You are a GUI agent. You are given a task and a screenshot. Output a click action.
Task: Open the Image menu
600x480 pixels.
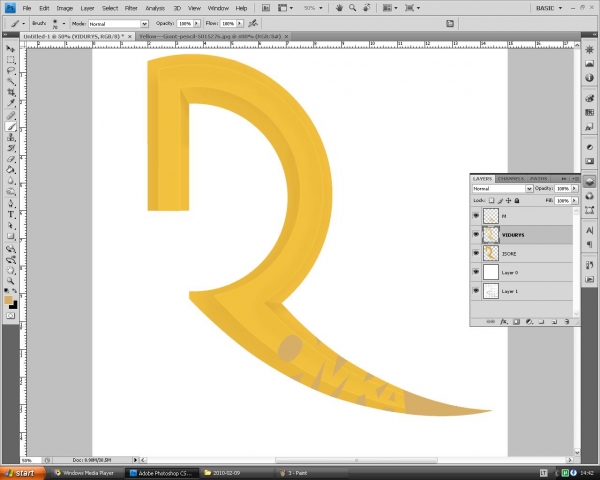pyautogui.click(x=65, y=8)
